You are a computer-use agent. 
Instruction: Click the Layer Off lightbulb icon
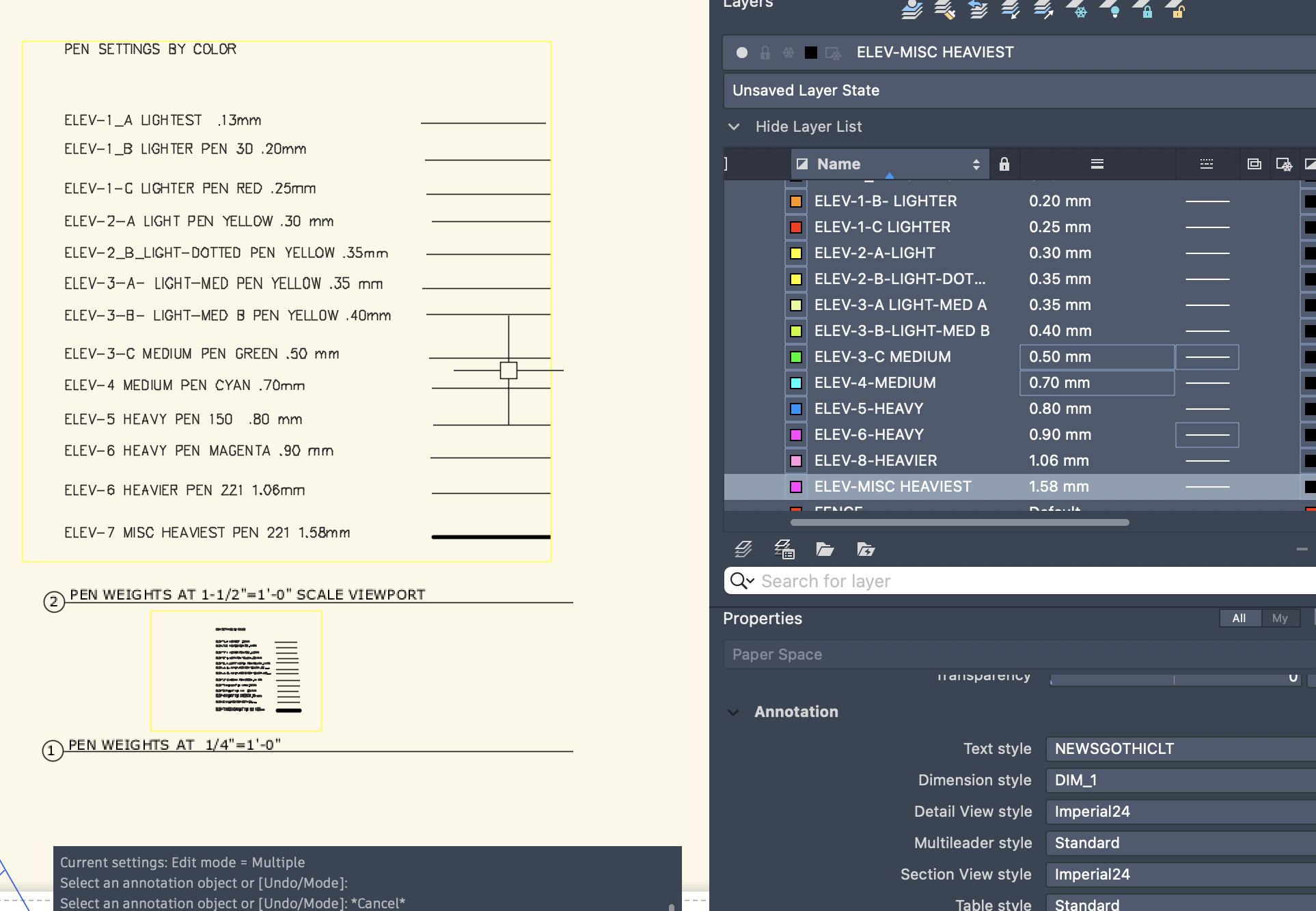[1110, 10]
